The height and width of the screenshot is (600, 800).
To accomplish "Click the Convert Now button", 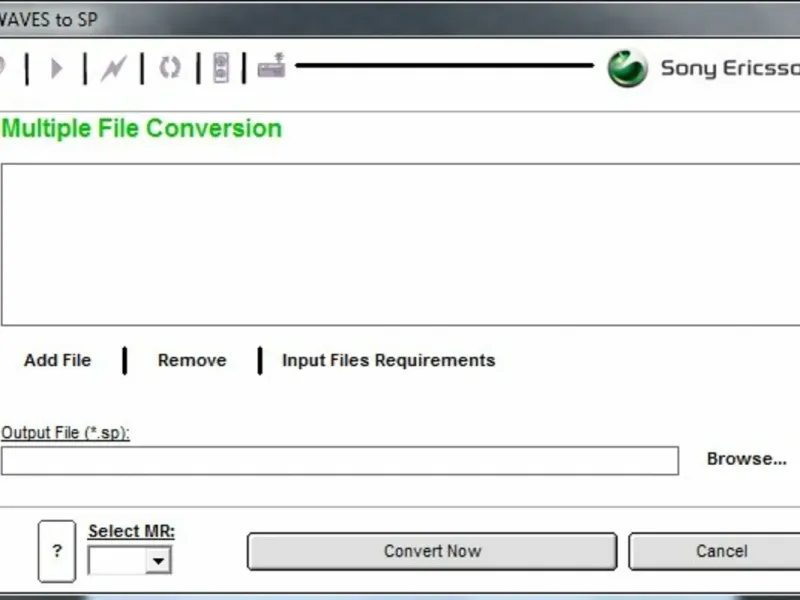I will pos(432,551).
